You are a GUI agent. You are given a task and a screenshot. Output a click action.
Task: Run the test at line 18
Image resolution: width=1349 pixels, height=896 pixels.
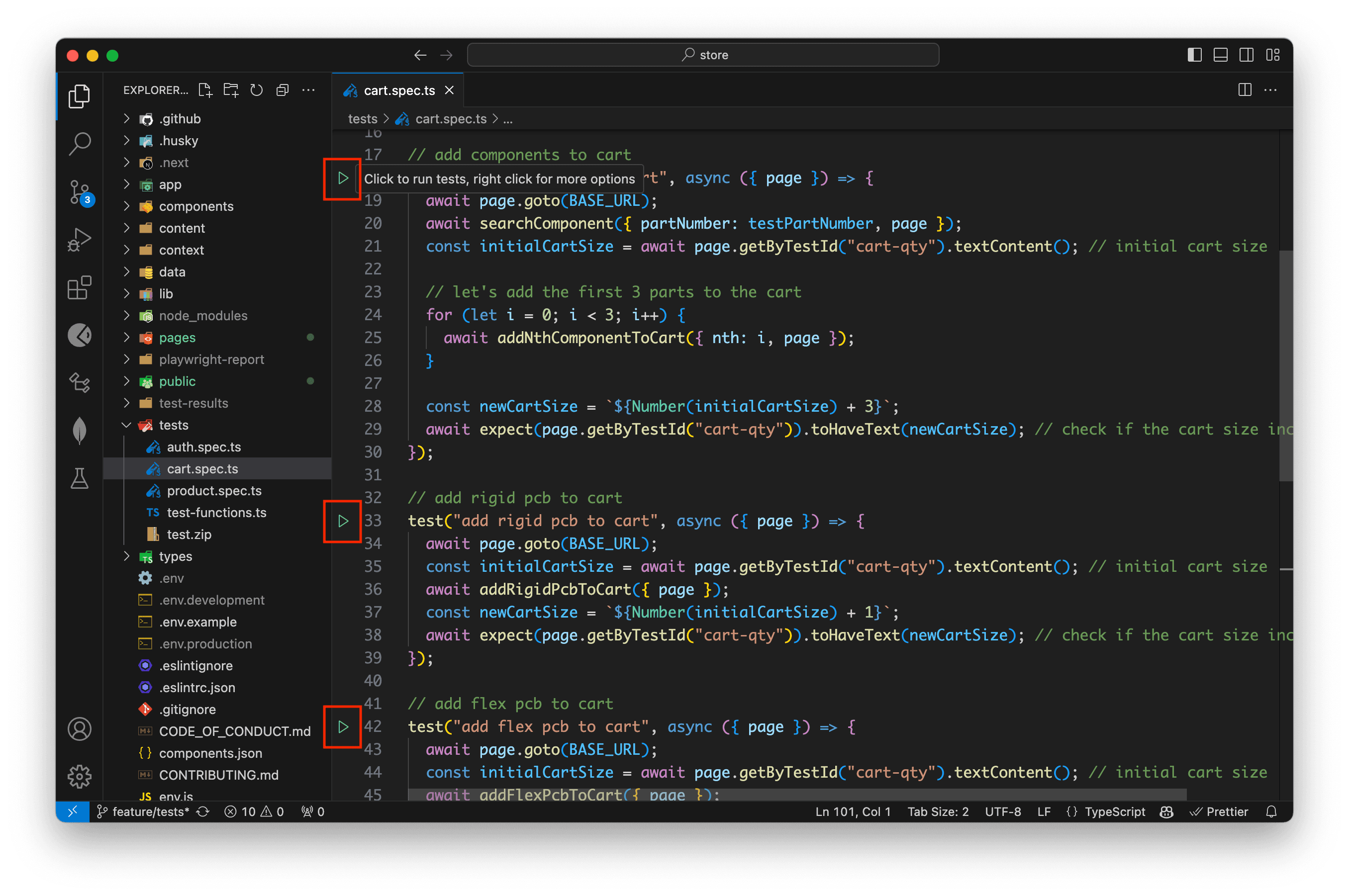[343, 179]
